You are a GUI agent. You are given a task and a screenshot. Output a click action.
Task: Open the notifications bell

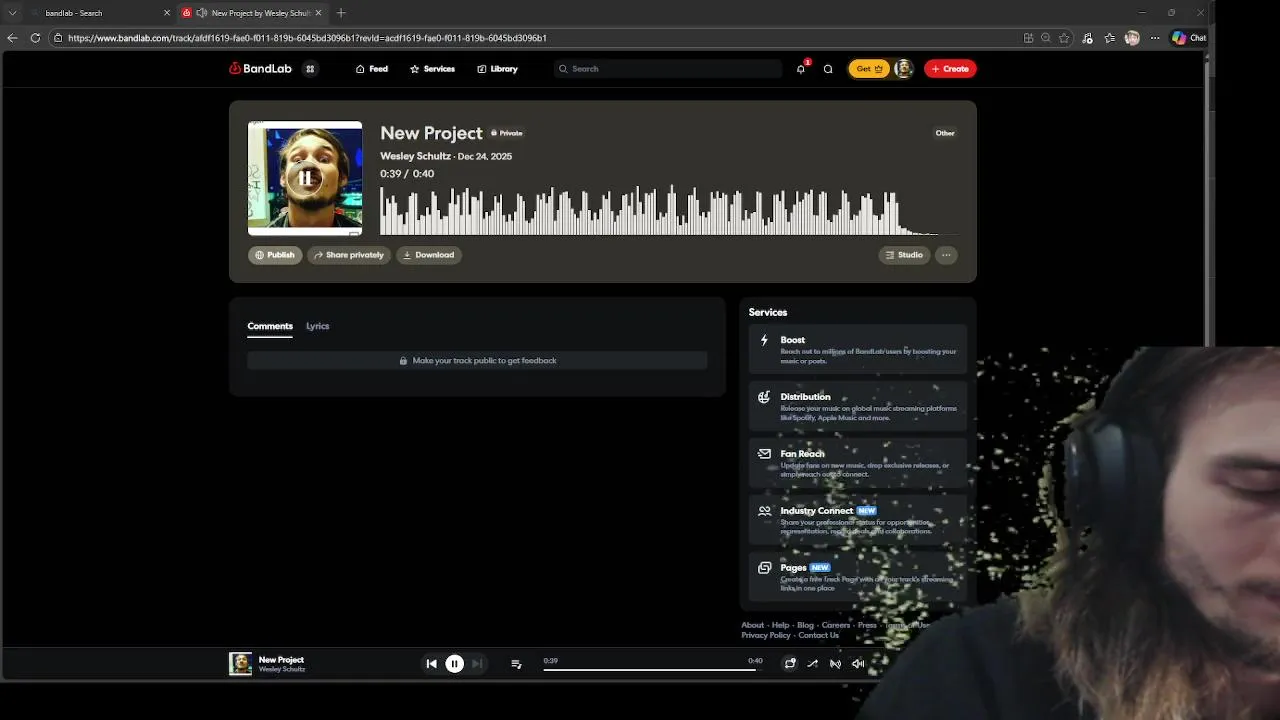(801, 69)
